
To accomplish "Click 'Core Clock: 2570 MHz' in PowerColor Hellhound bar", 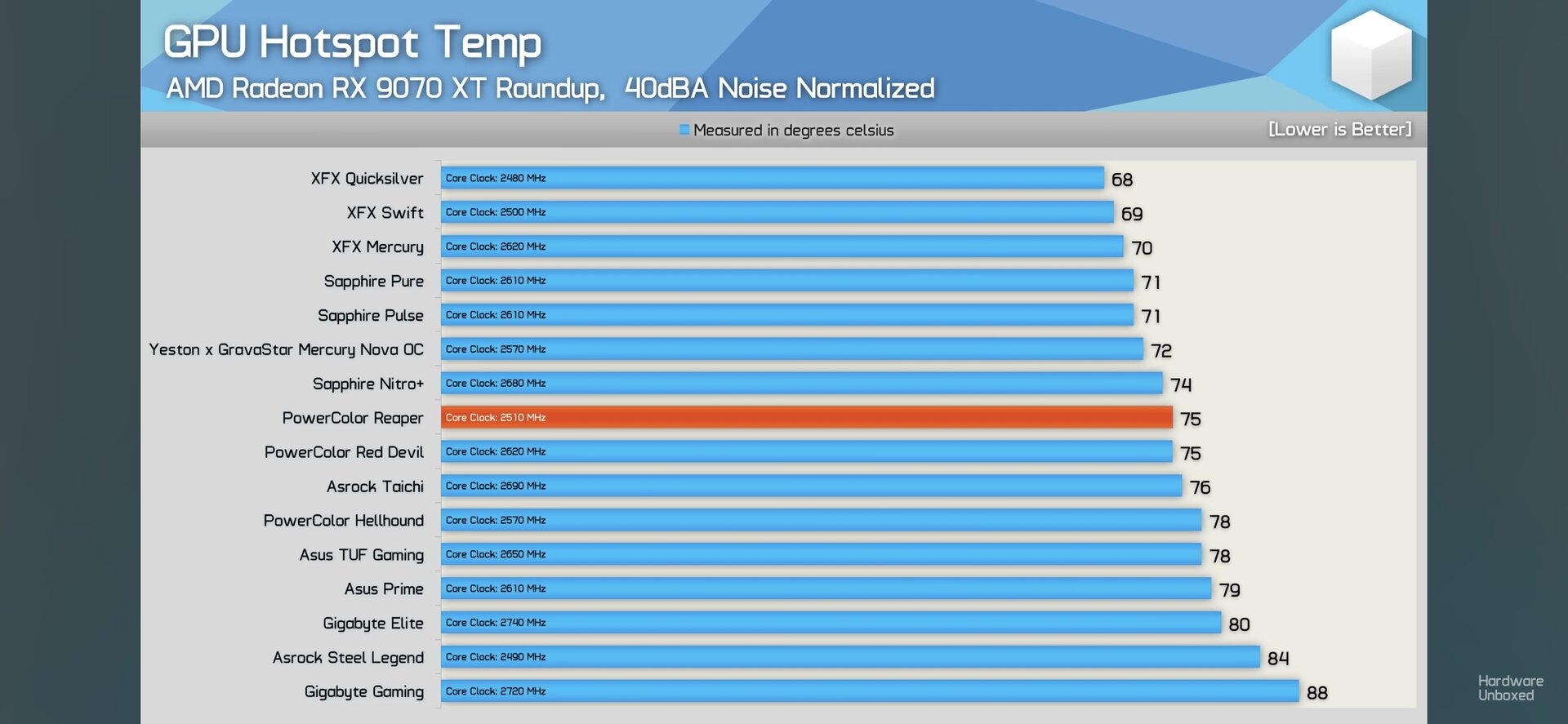I will [x=496, y=520].
